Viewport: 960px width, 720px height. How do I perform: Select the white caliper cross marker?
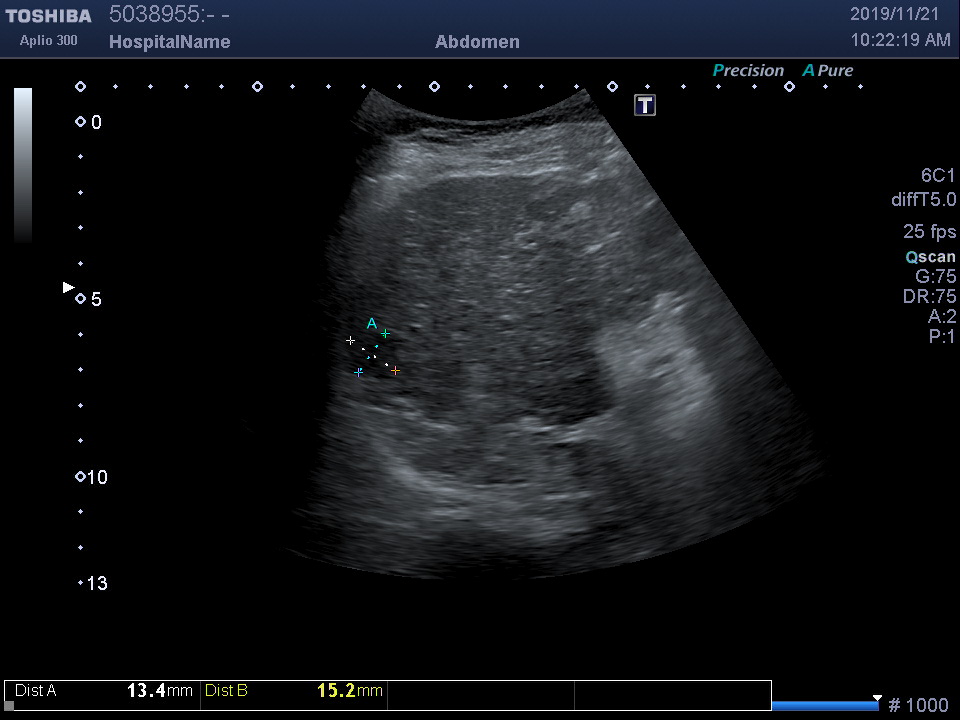pos(350,341)
